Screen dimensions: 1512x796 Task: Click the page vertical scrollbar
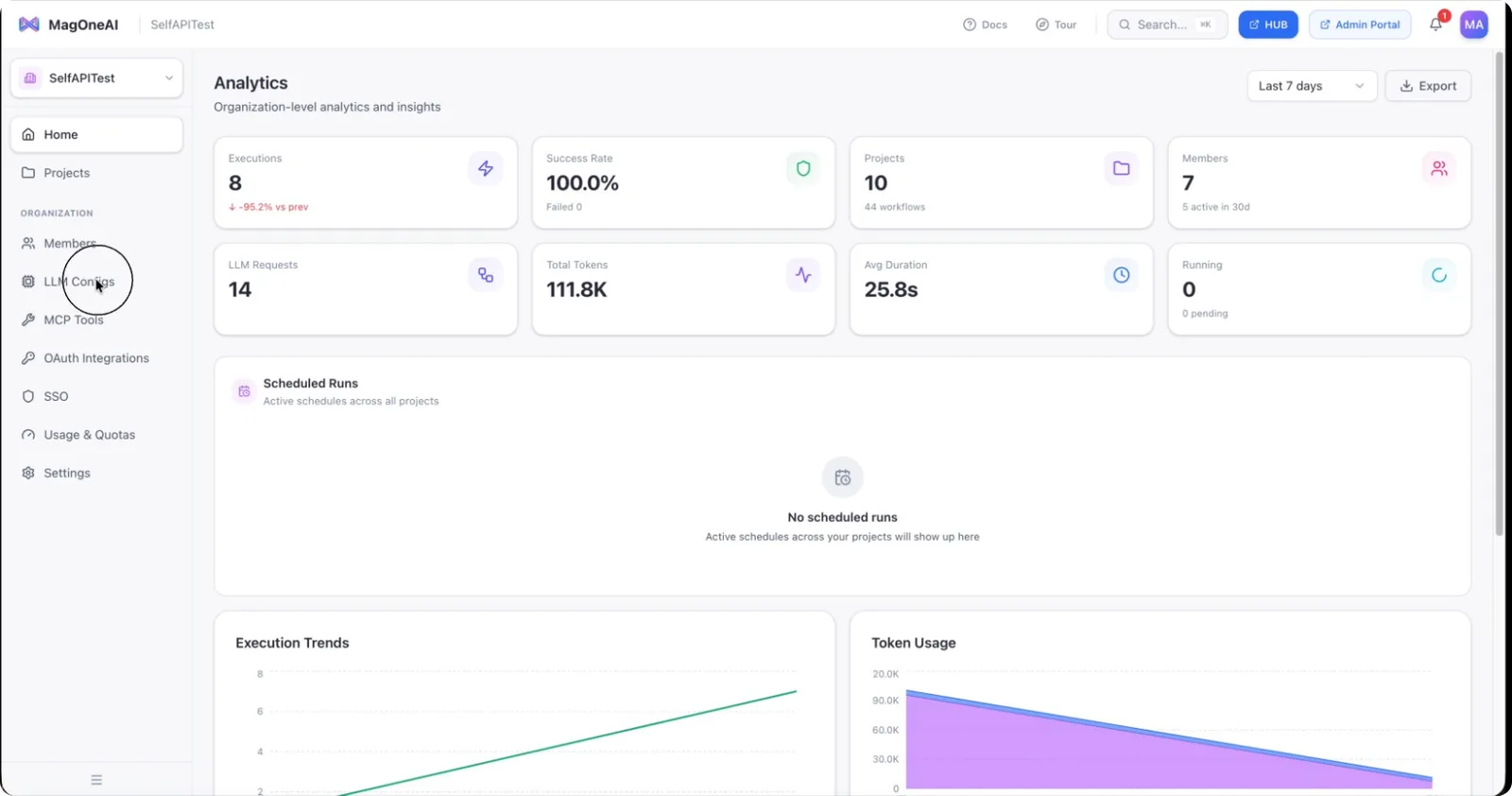click(1499, 293)
